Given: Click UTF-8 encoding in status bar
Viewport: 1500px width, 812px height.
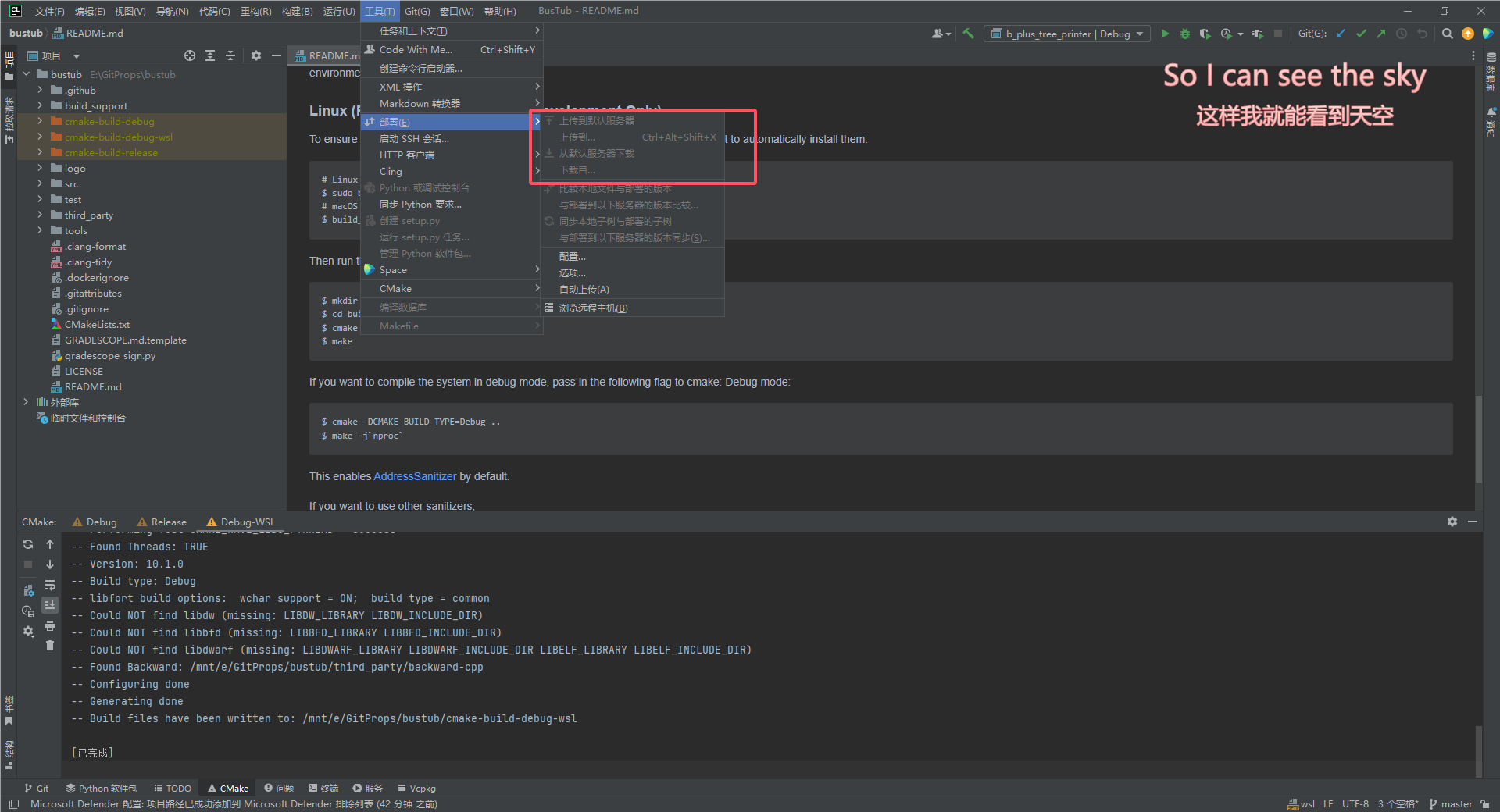Looking at the screenshot, I should 1355,804.
